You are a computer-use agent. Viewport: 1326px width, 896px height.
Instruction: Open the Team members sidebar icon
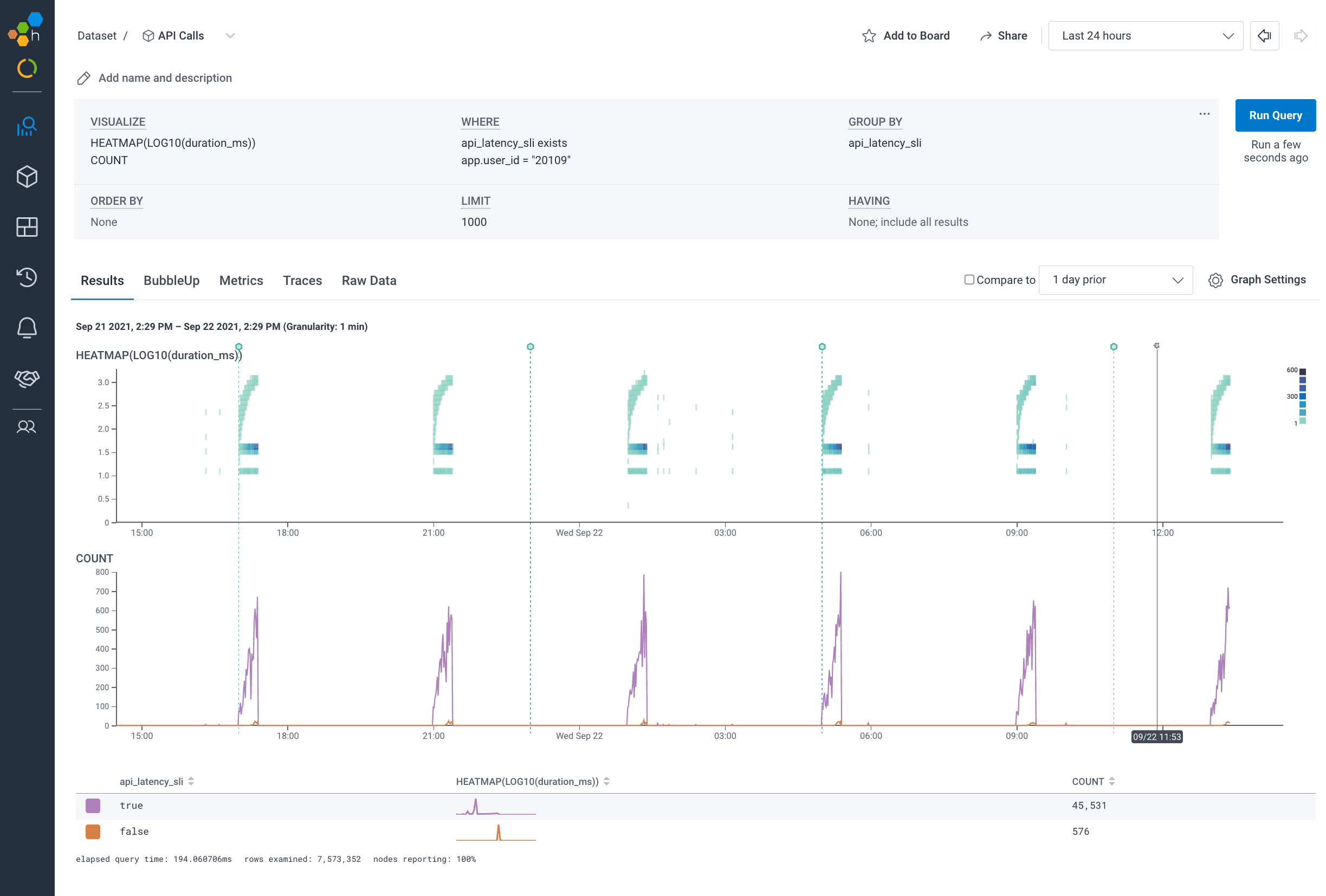(27, 427)
